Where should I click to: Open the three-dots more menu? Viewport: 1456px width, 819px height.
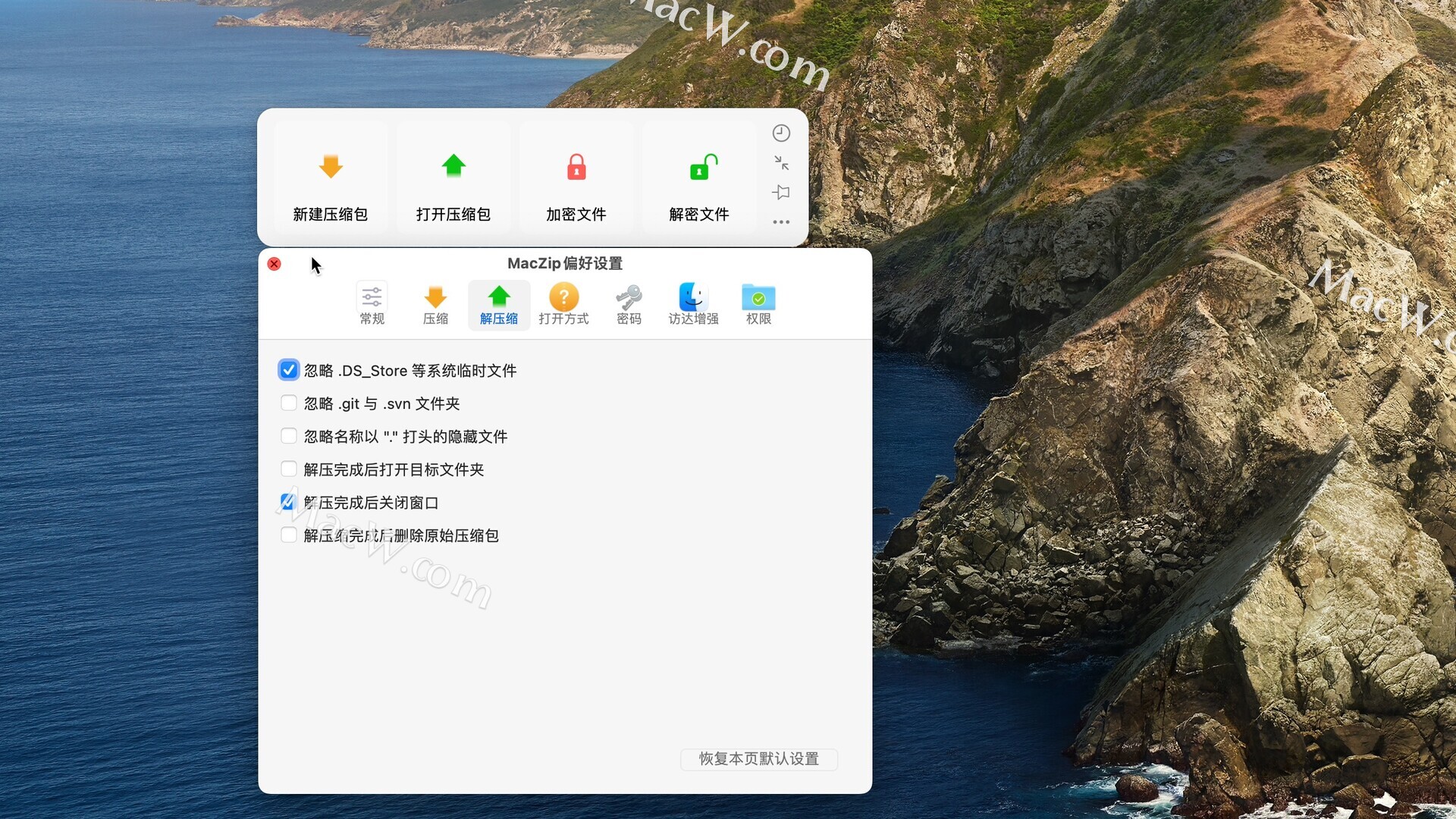point(781,222)
